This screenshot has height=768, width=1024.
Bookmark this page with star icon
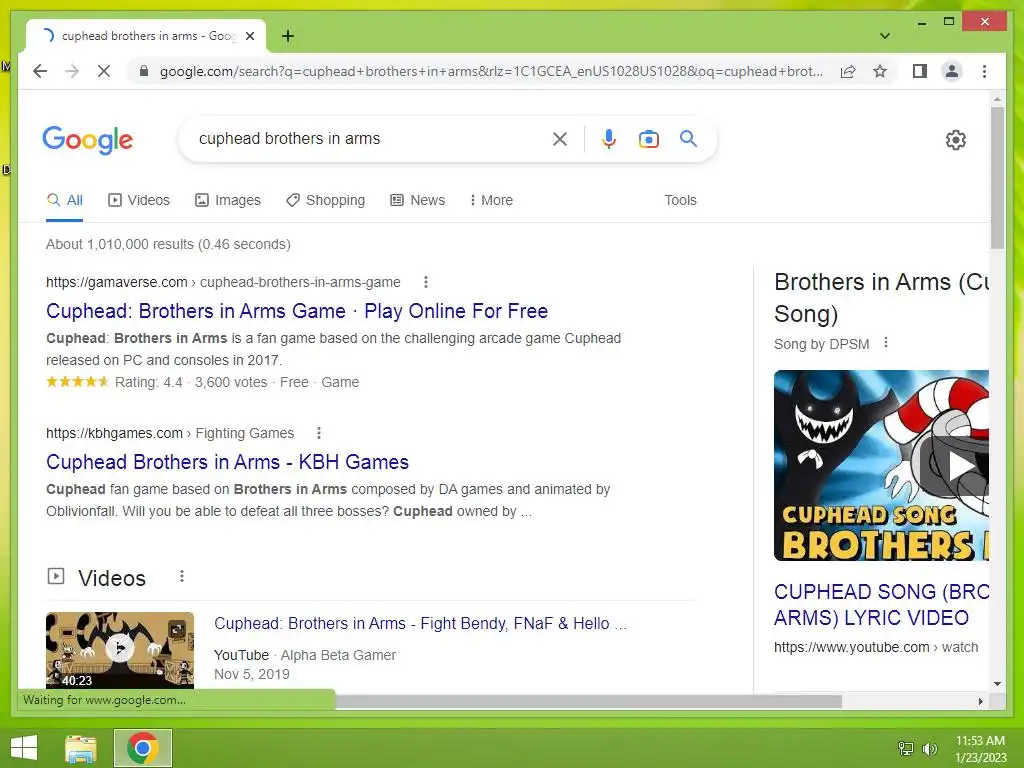point(880,71)
